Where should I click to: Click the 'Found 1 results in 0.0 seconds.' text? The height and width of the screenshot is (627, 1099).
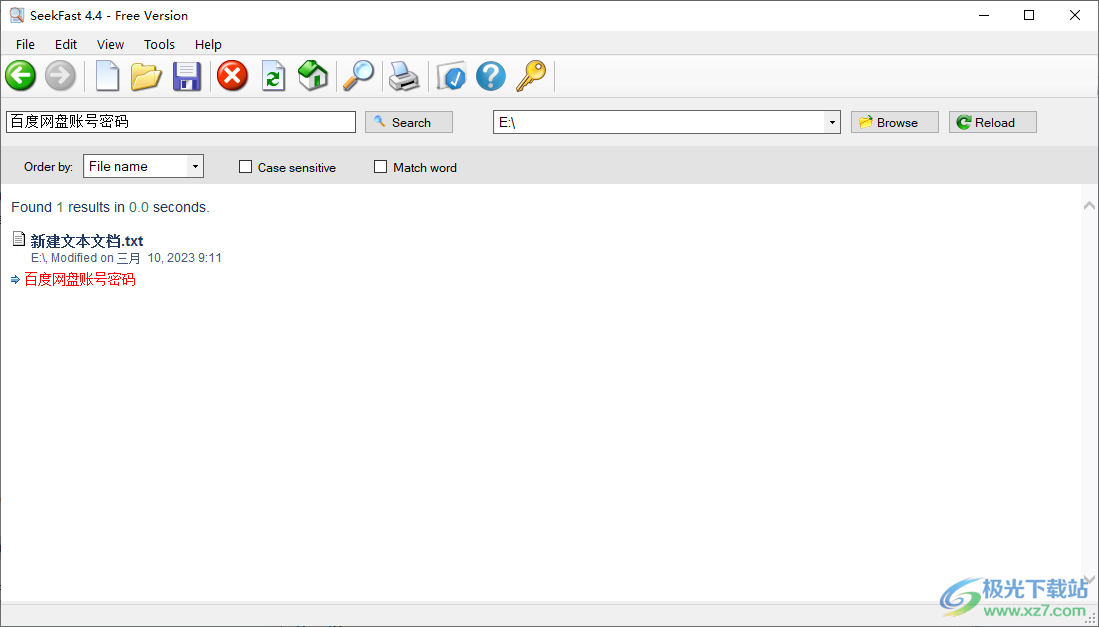(x=110, y=207)
